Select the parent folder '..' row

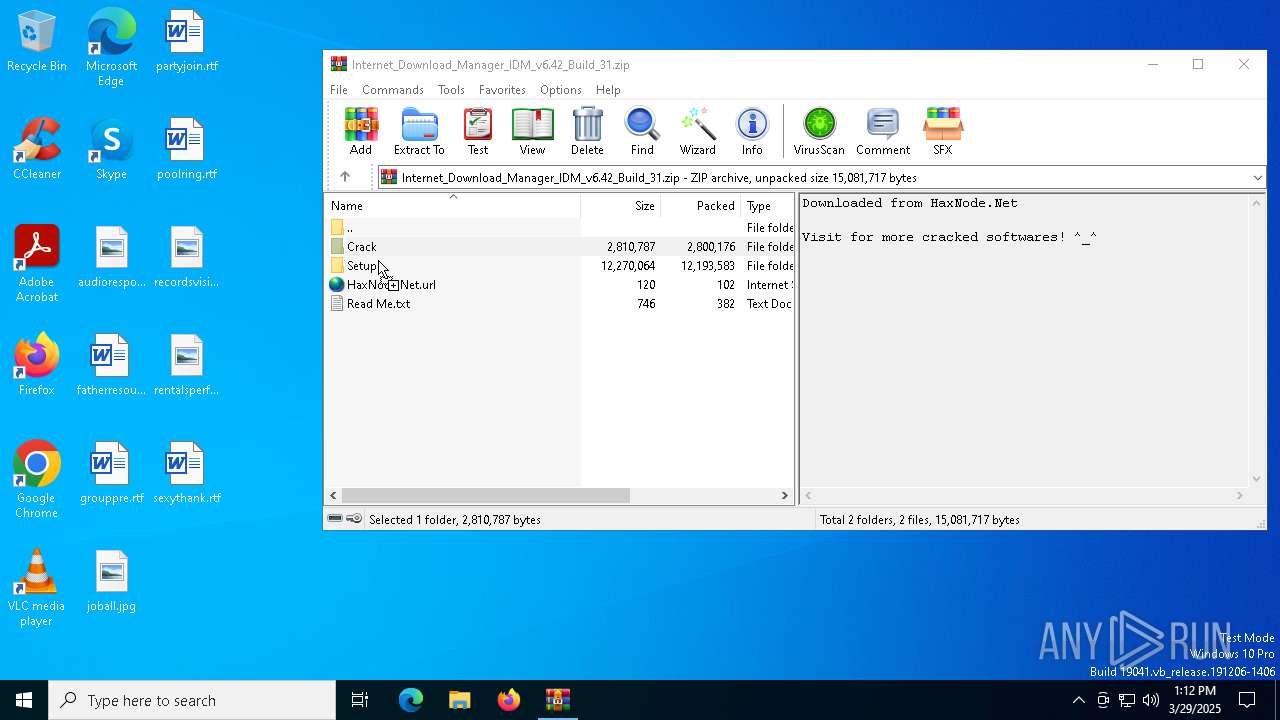pos(560,227)
